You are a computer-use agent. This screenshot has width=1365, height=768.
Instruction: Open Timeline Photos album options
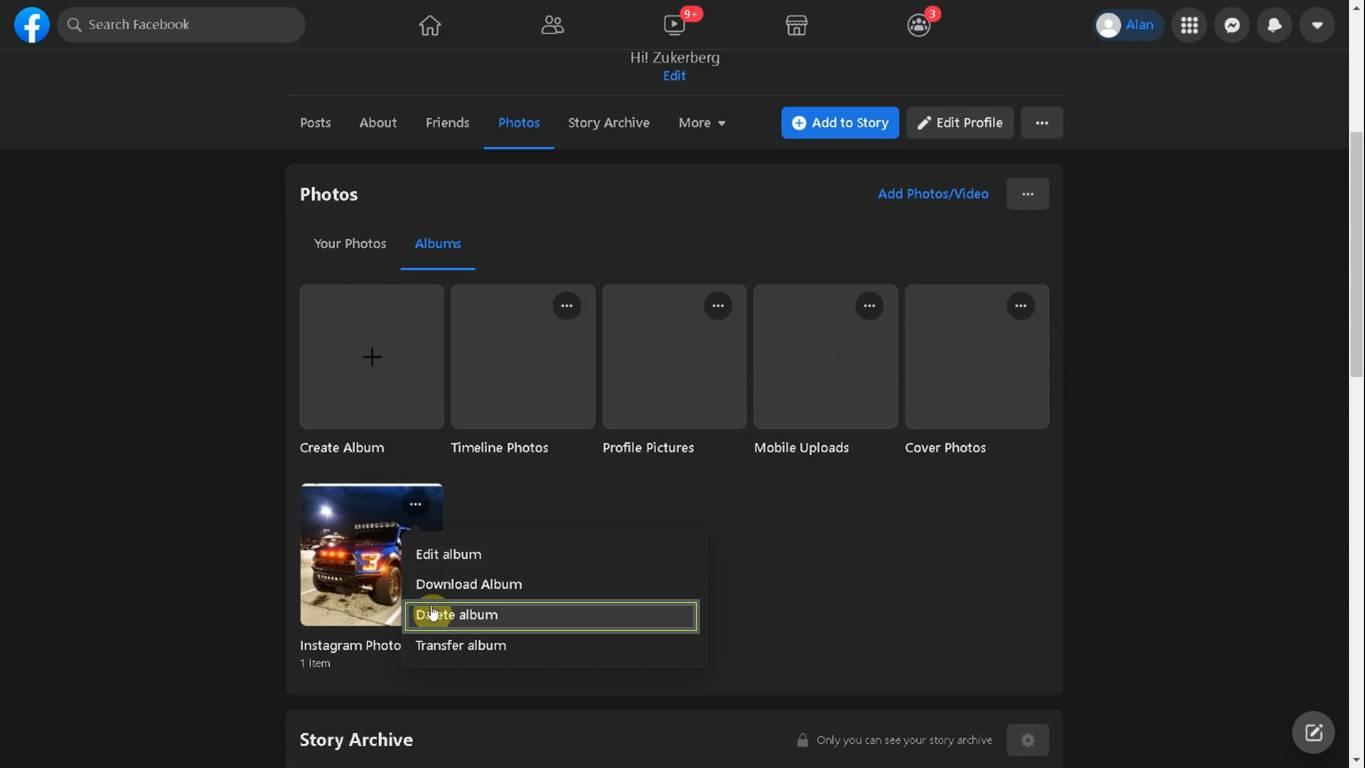point(567,306)
